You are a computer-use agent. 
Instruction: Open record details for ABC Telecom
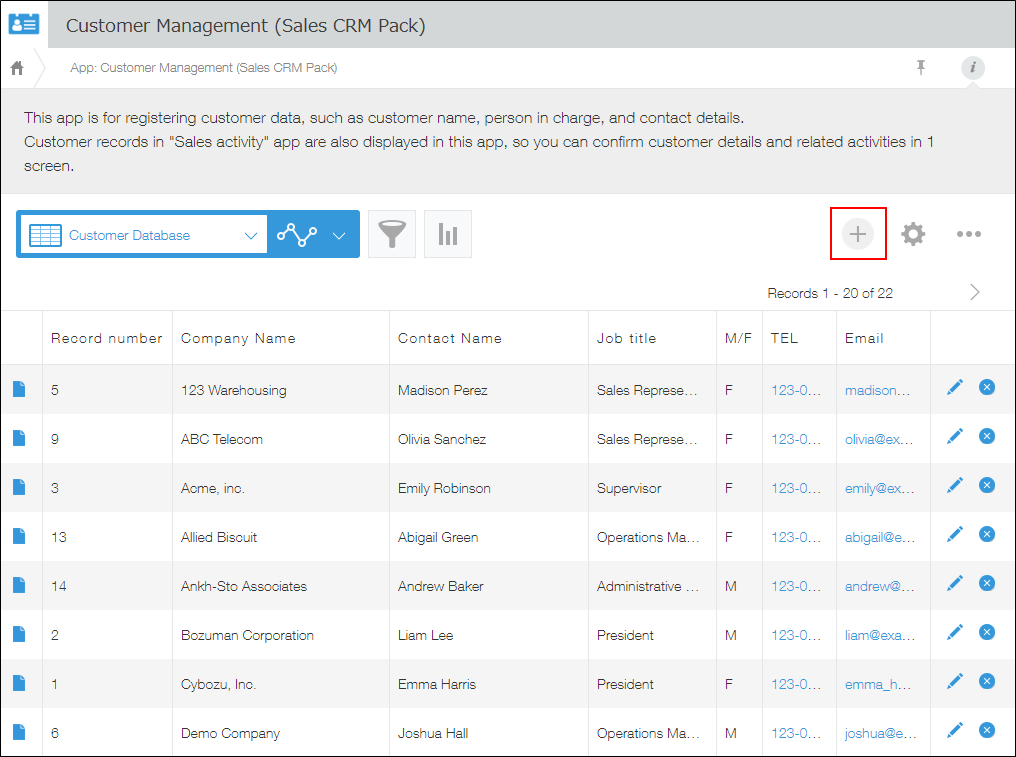pos(19,438)
